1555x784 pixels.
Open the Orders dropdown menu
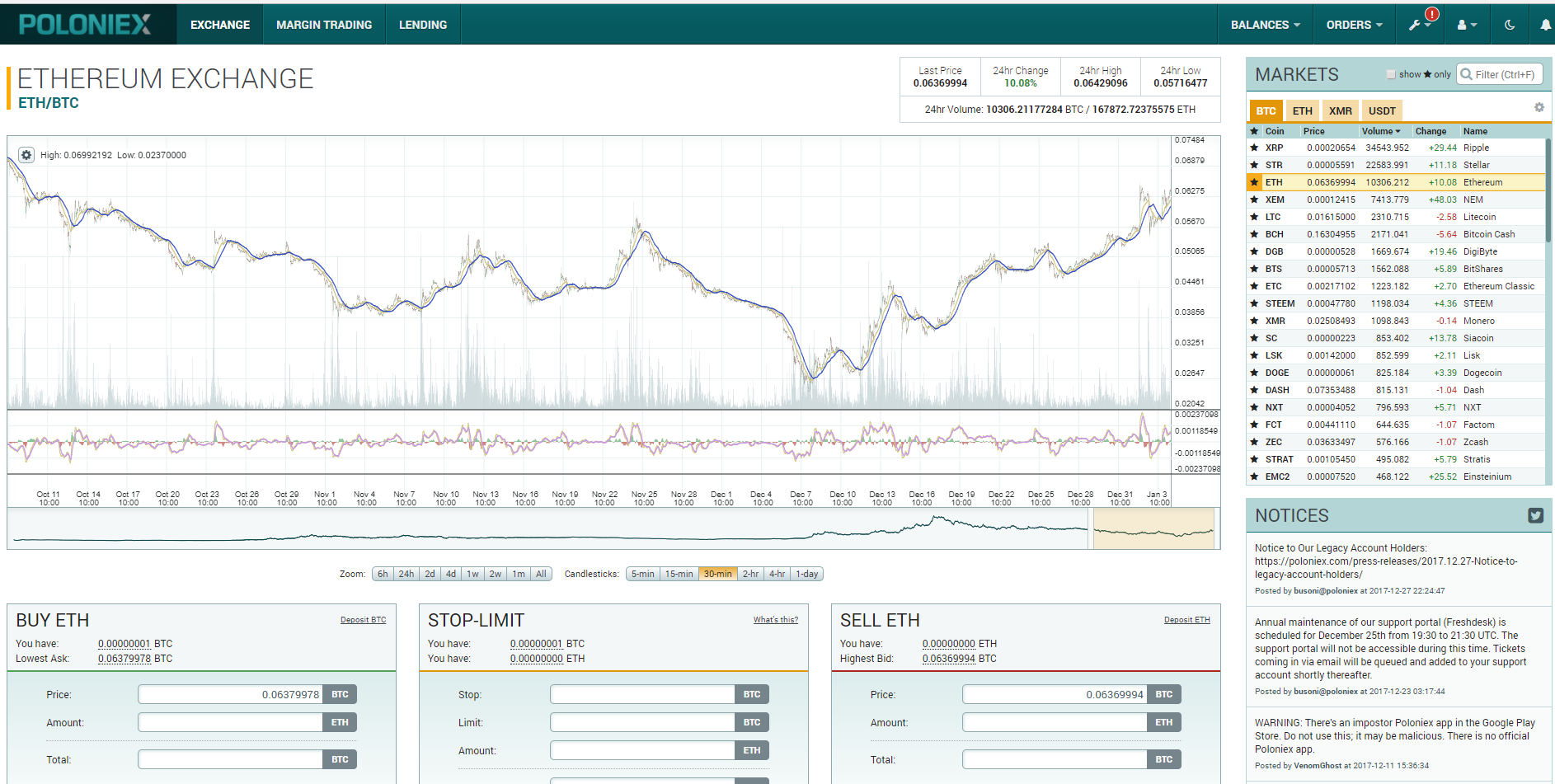pyautogui.click(x=1354, y=25)
